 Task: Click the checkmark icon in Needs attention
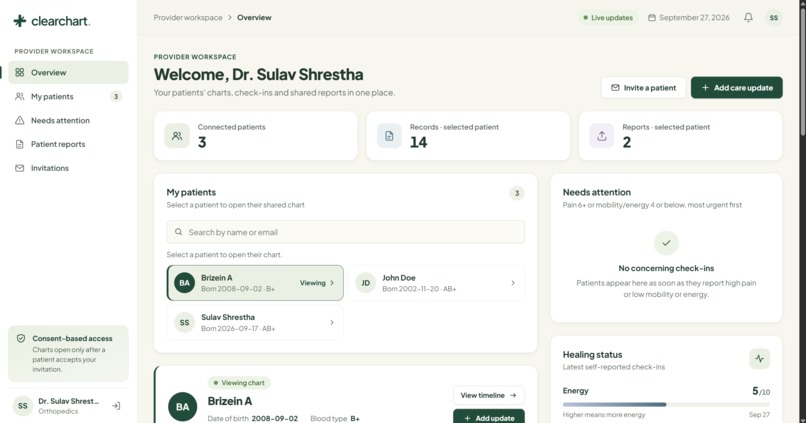tap(666, 243)
